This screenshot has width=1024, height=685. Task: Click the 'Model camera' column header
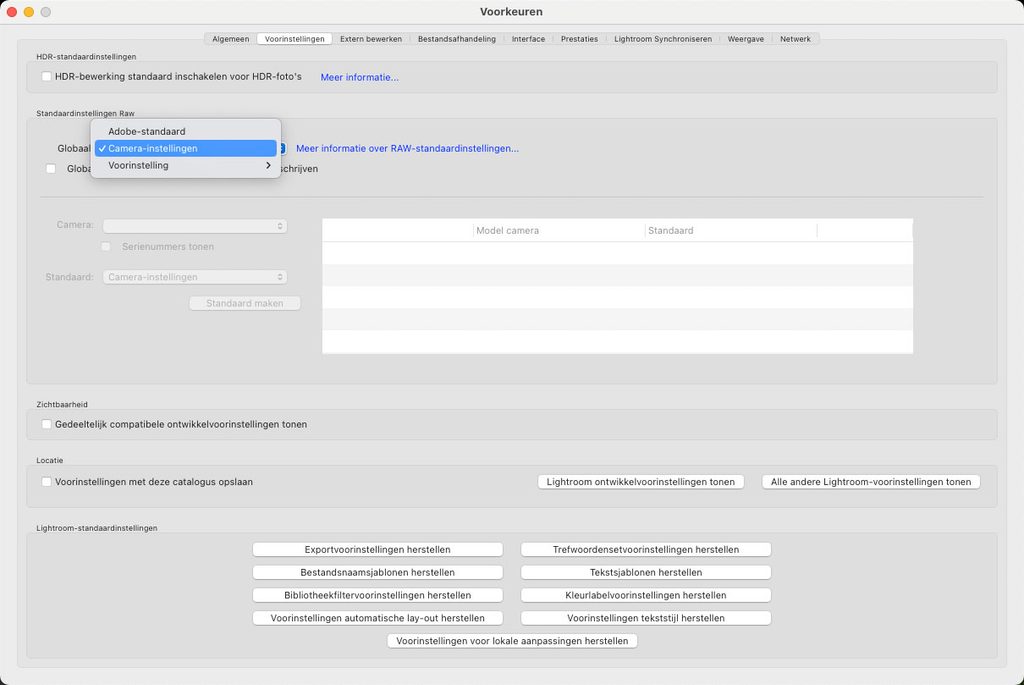pos(558,231)
